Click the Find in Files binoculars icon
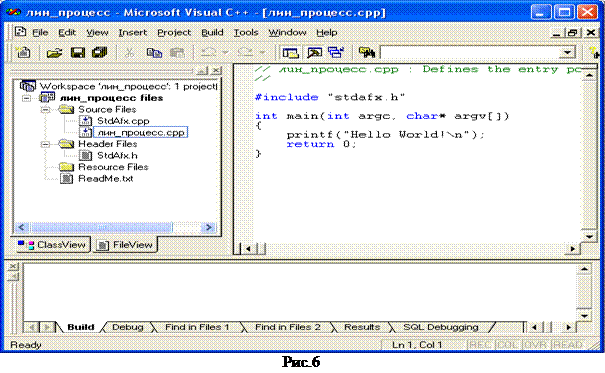605x373 pixels. [x=367, y=52]
